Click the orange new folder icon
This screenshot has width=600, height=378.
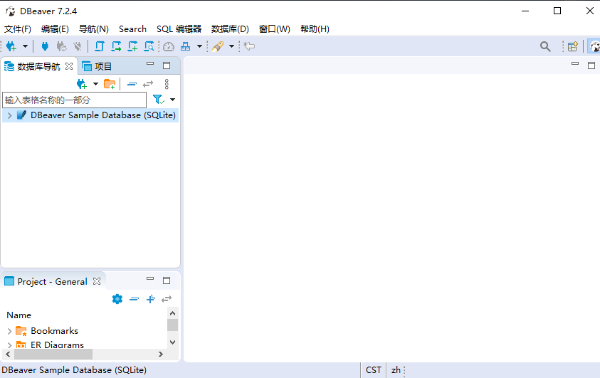[110, 84]
